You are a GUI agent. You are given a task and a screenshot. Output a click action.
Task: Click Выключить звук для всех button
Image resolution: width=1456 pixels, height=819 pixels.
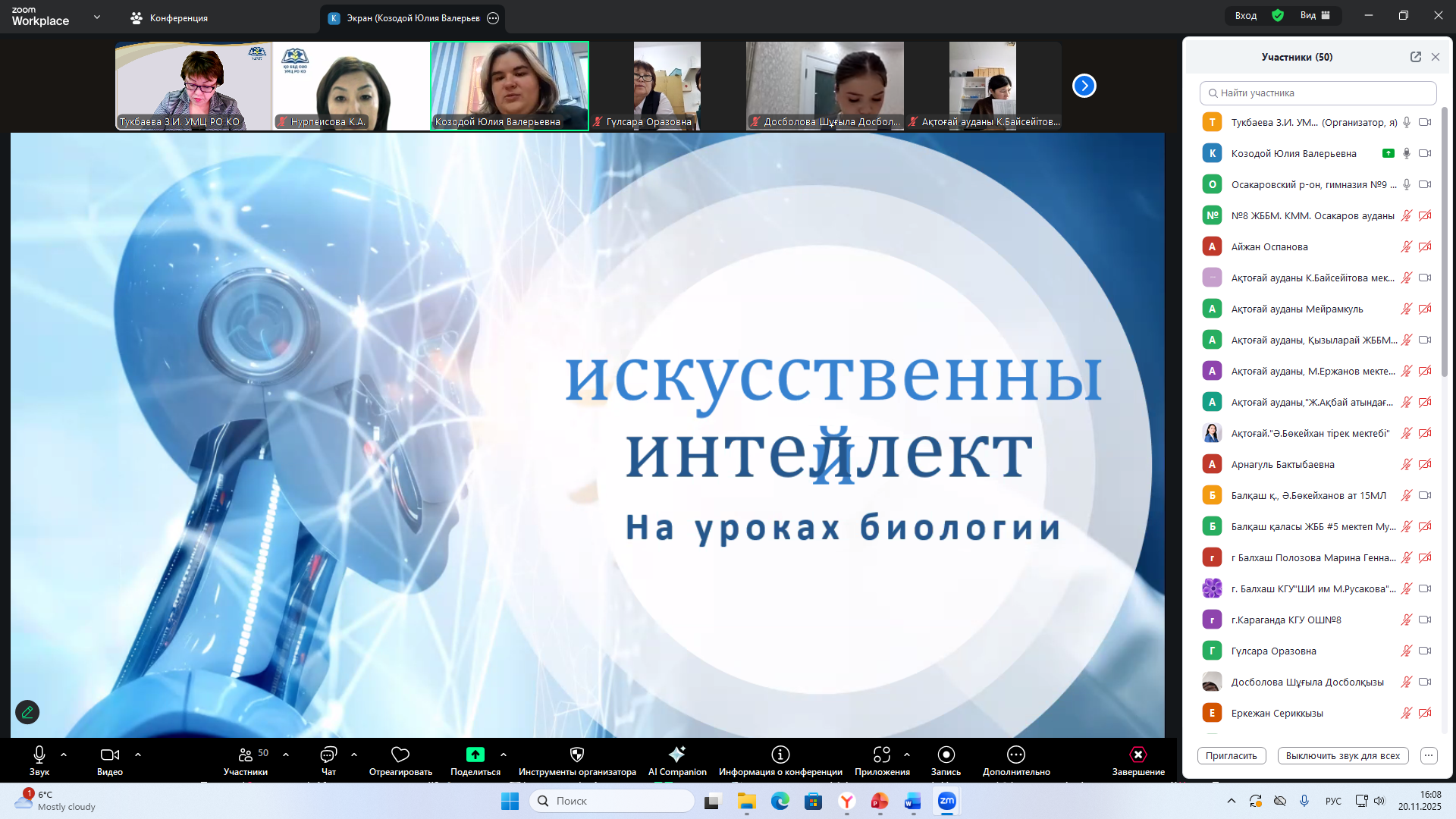click(1342, 755)
